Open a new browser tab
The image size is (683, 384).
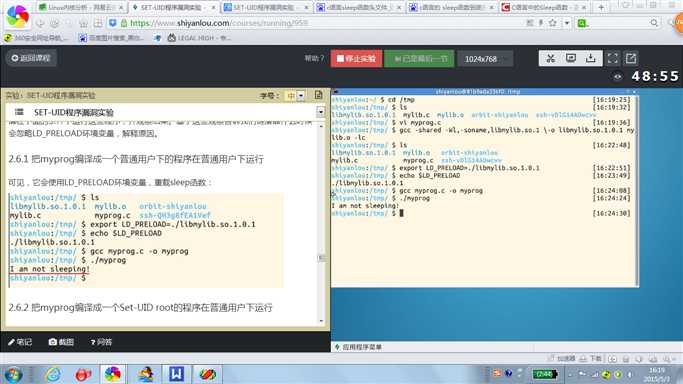pos(601,7)
